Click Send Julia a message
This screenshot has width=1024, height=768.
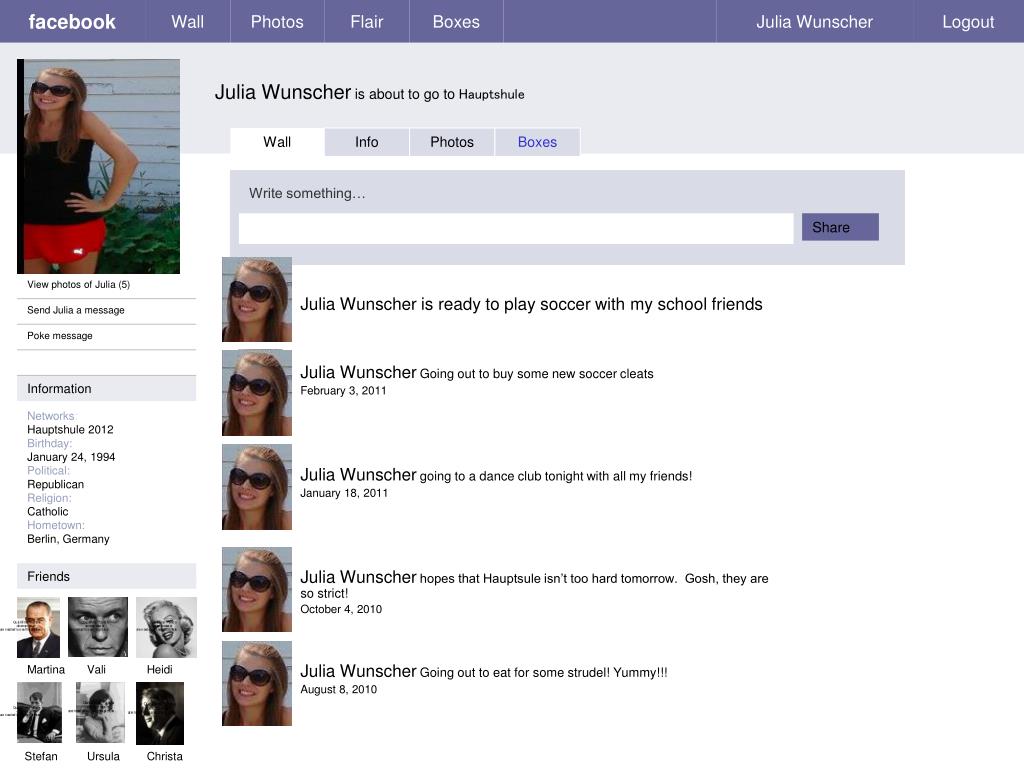76,310
